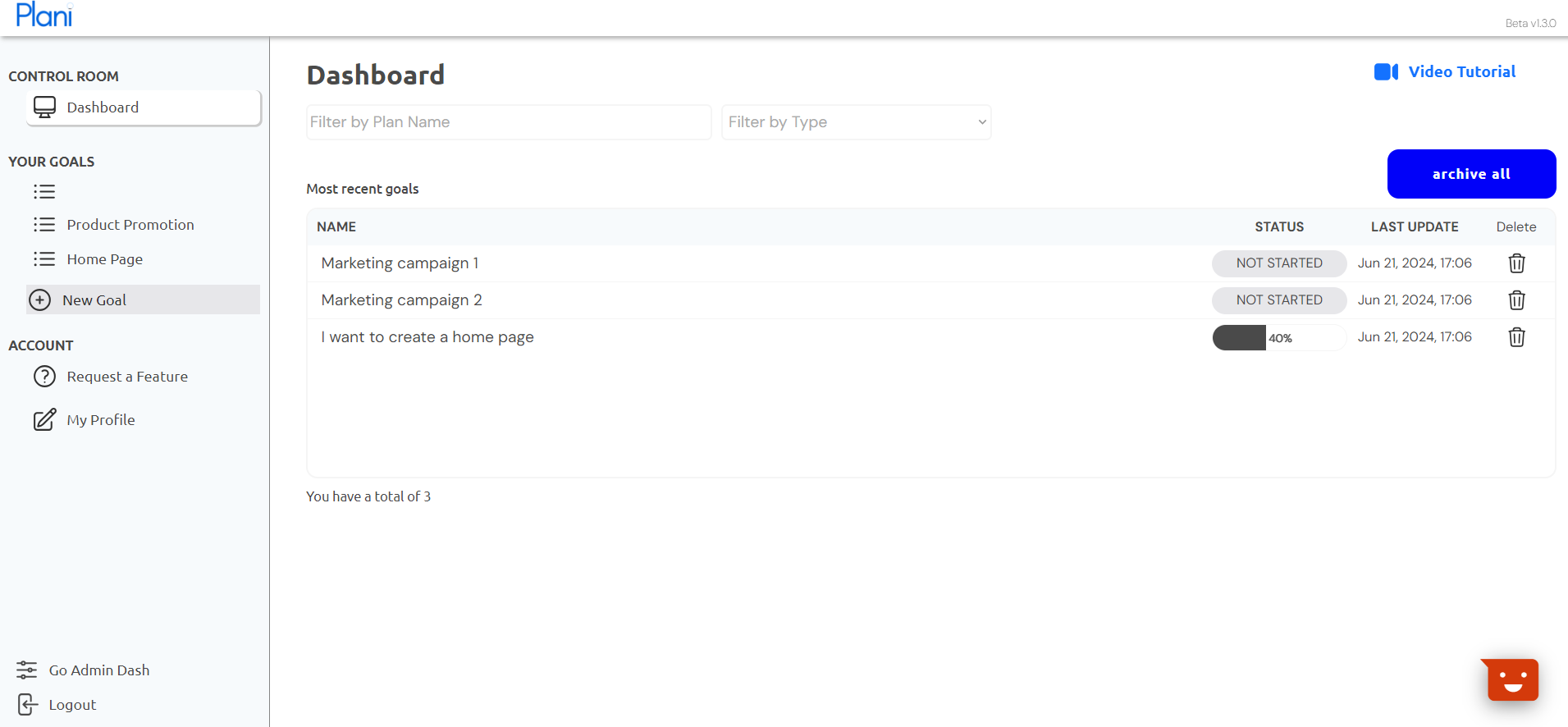Delete Marketing campaign 1 with trash icon
Image resolution: width=1568 pixels, height=727 pixels.
coord(1516,263)
